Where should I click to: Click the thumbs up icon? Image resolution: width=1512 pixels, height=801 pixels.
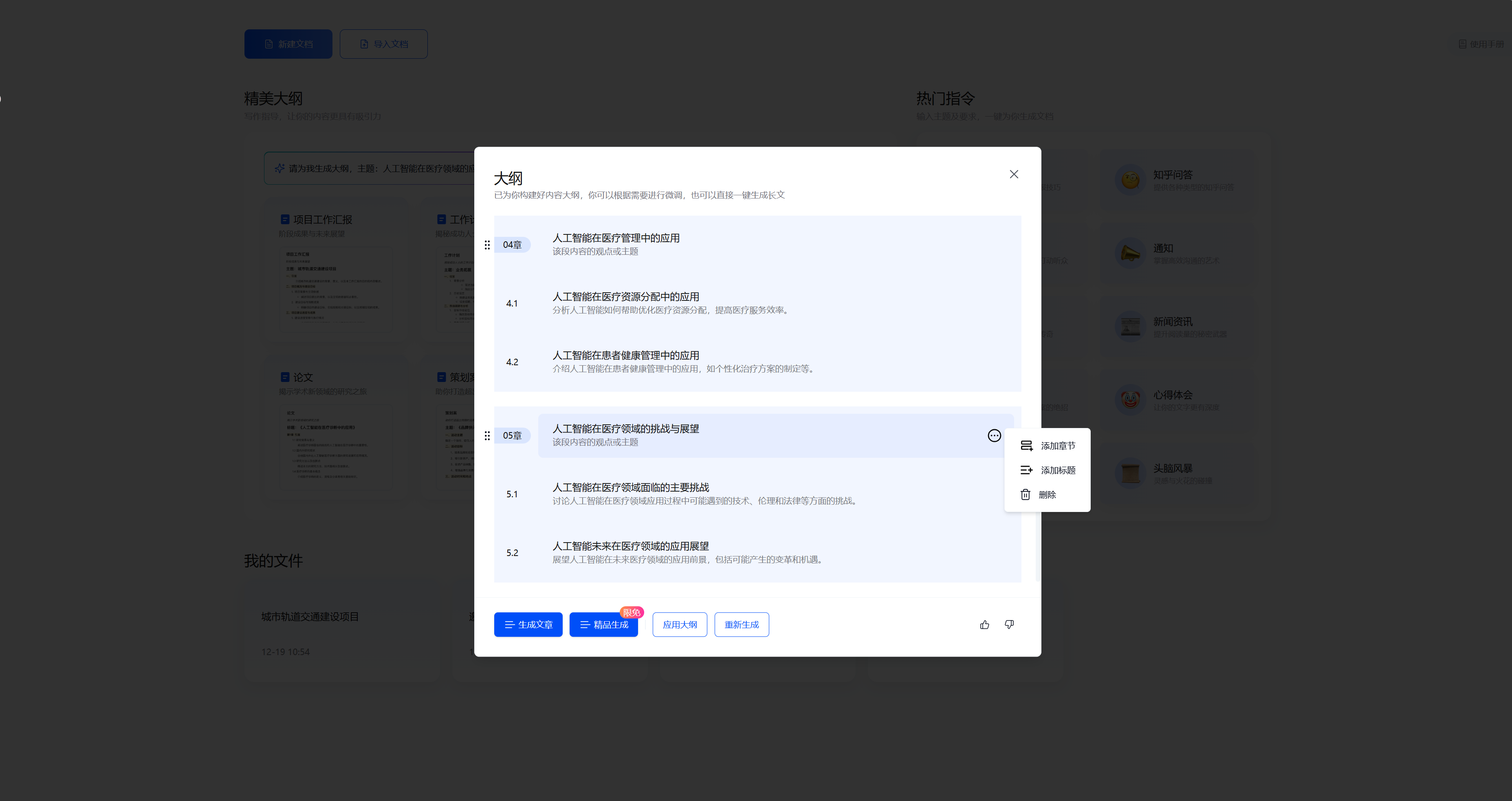point(984,625)
